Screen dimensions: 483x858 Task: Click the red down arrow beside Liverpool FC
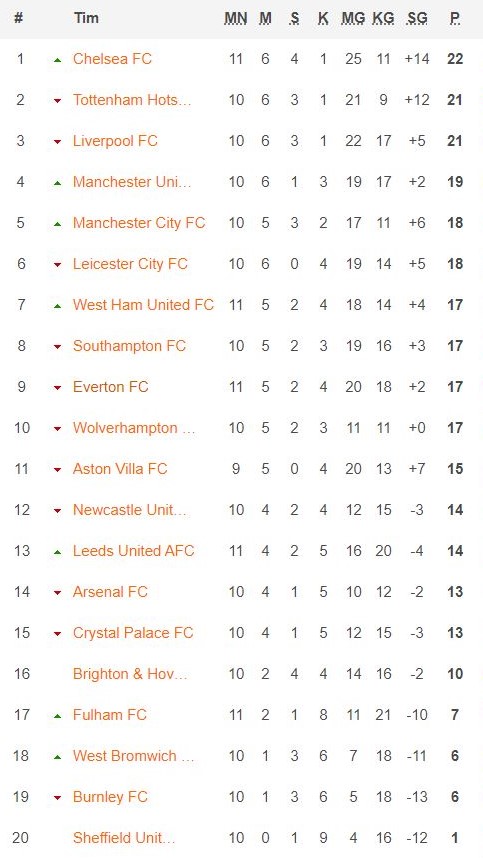click(x=57, y=142)
